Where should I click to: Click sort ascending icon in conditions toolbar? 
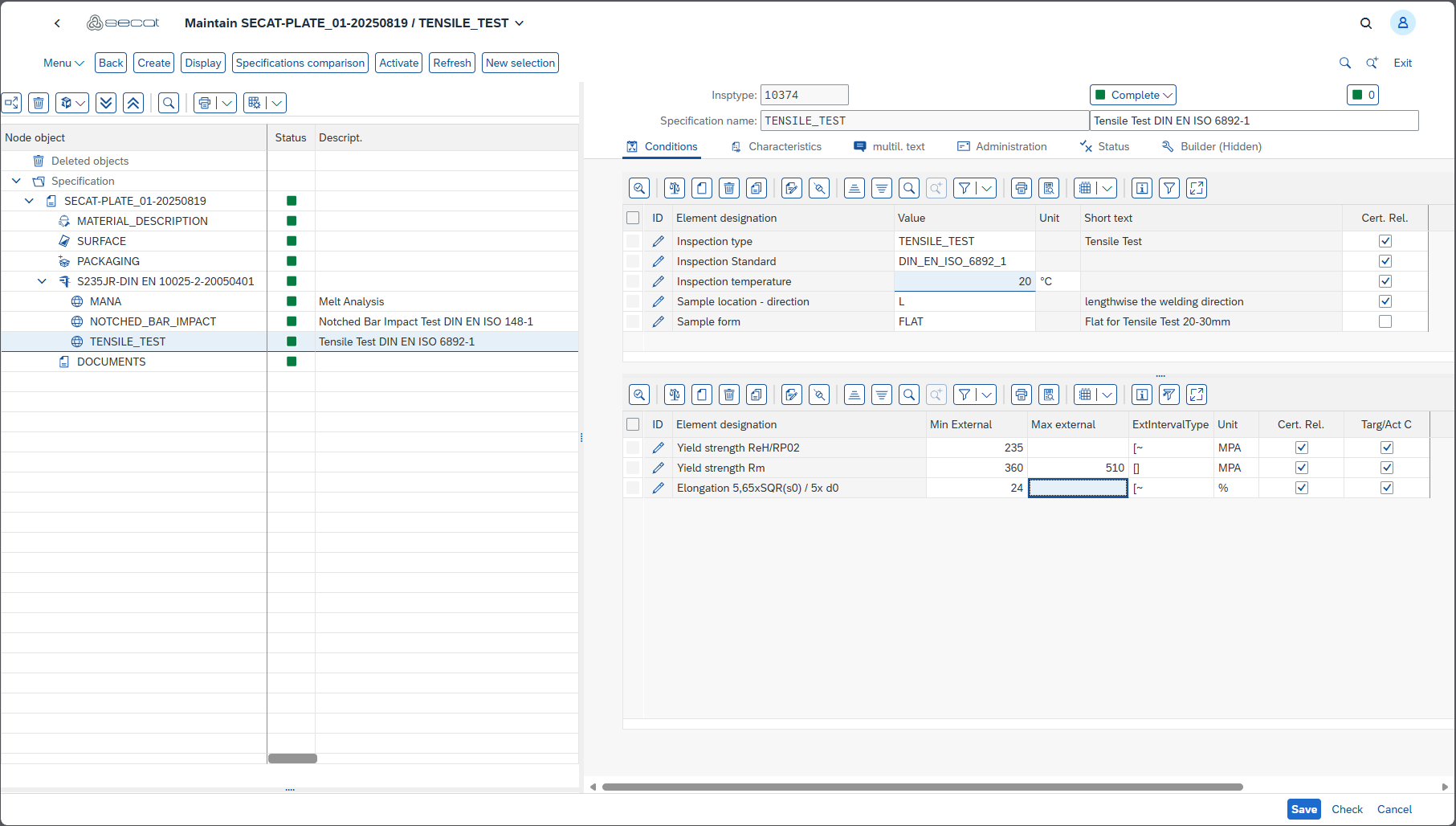click(854, 188)
